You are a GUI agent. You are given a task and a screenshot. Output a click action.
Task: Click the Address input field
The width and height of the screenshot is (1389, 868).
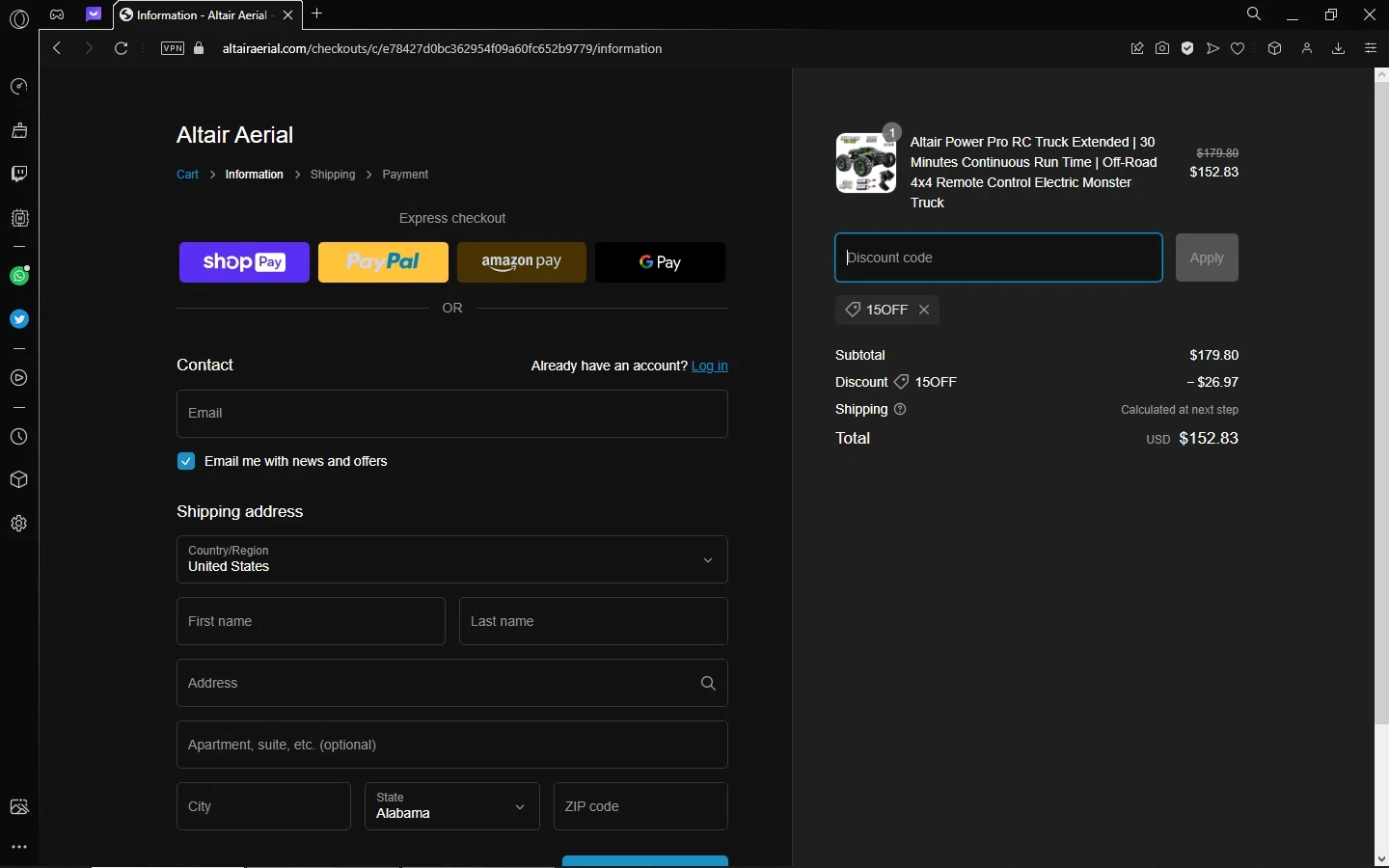coord(452,683)
